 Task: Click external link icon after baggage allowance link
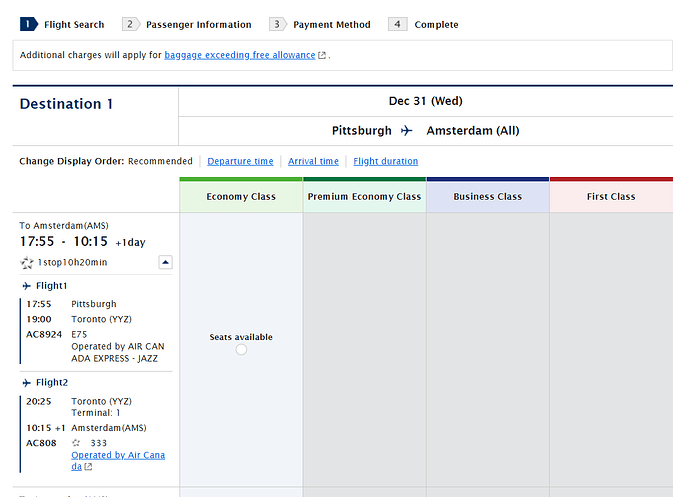point(322,56)
